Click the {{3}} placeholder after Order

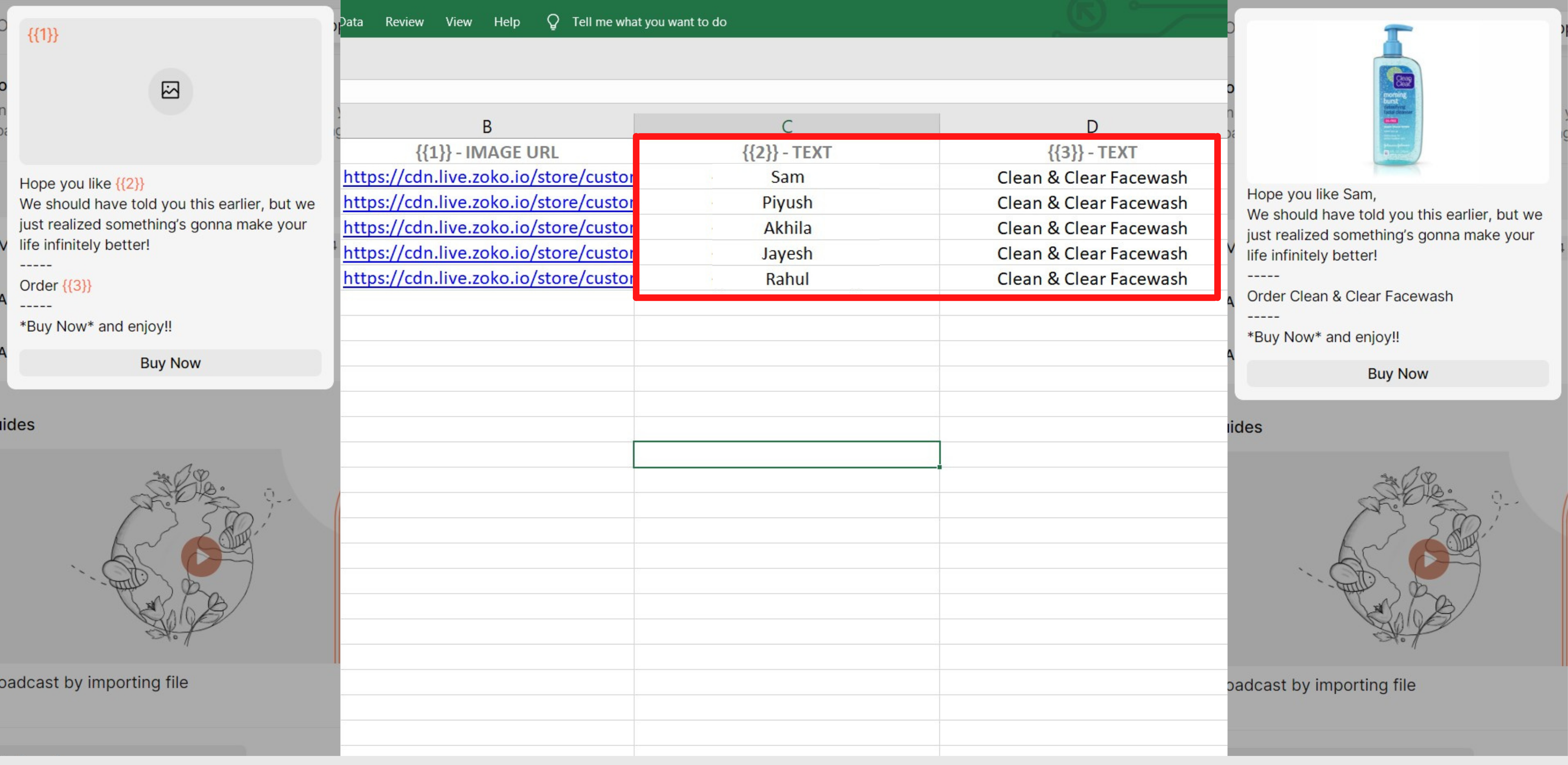(x=77, y=285)
